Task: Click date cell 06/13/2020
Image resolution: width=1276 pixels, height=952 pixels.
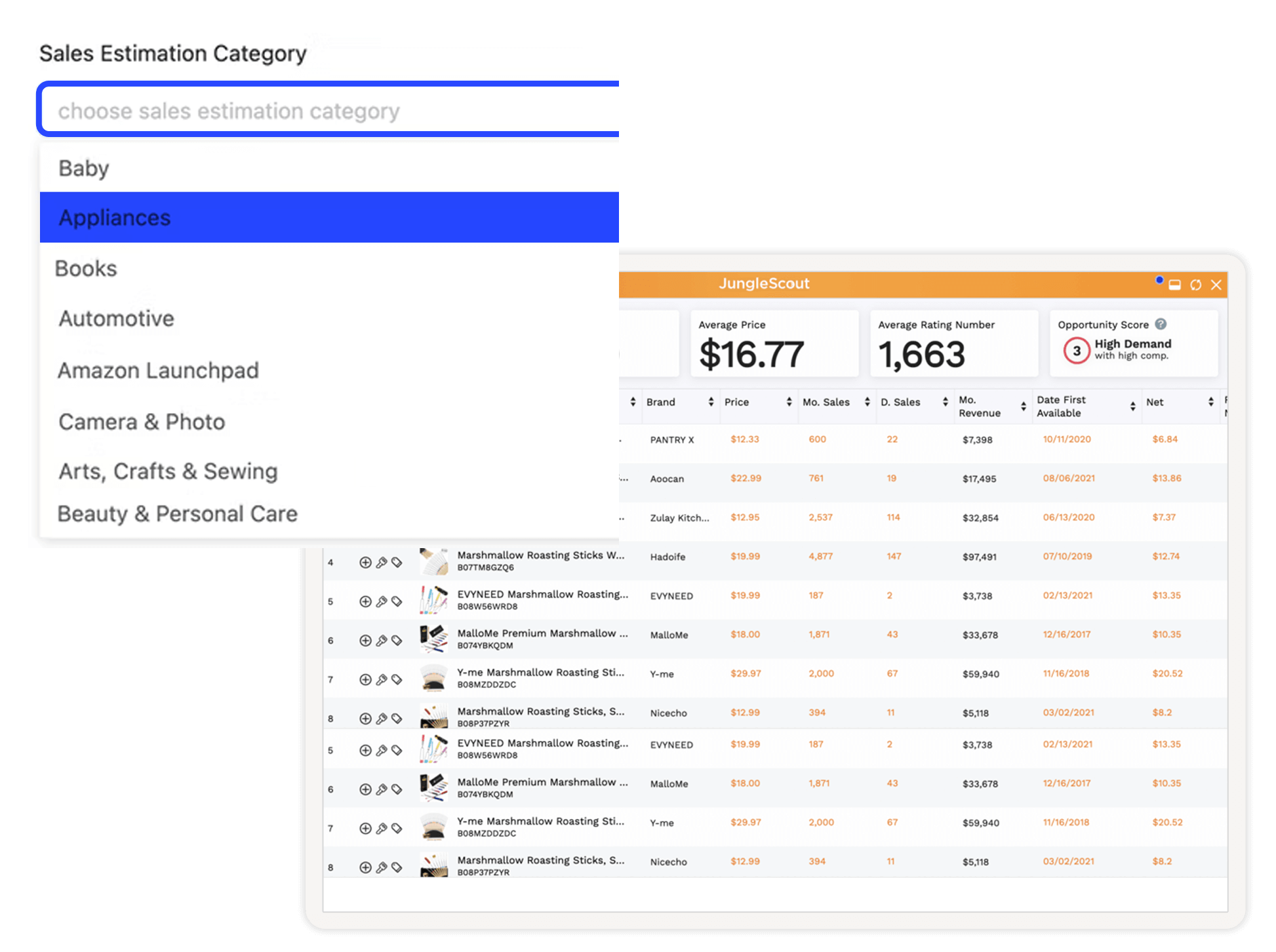Action: (x=1069, y=517)
